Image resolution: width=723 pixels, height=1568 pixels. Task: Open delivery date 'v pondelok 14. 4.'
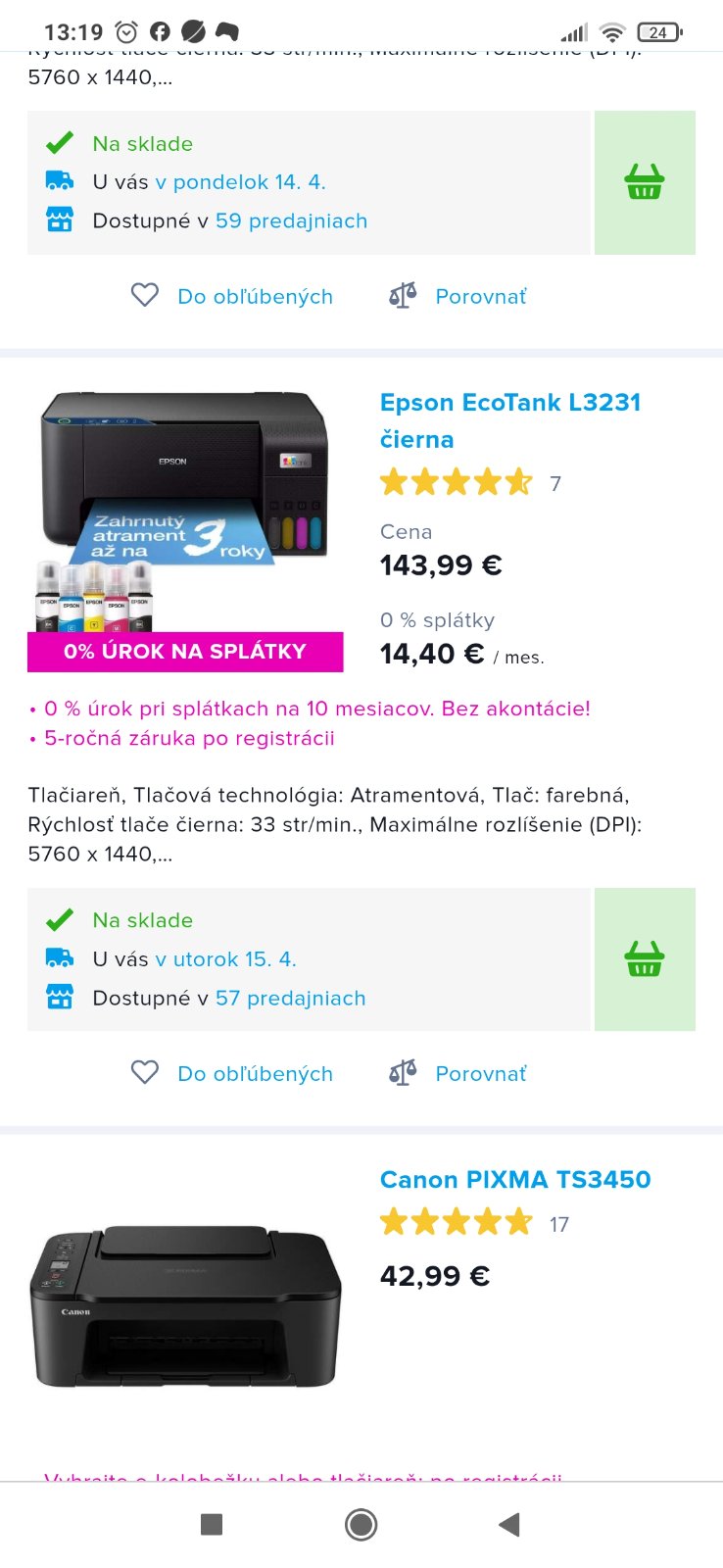[240, 182]
